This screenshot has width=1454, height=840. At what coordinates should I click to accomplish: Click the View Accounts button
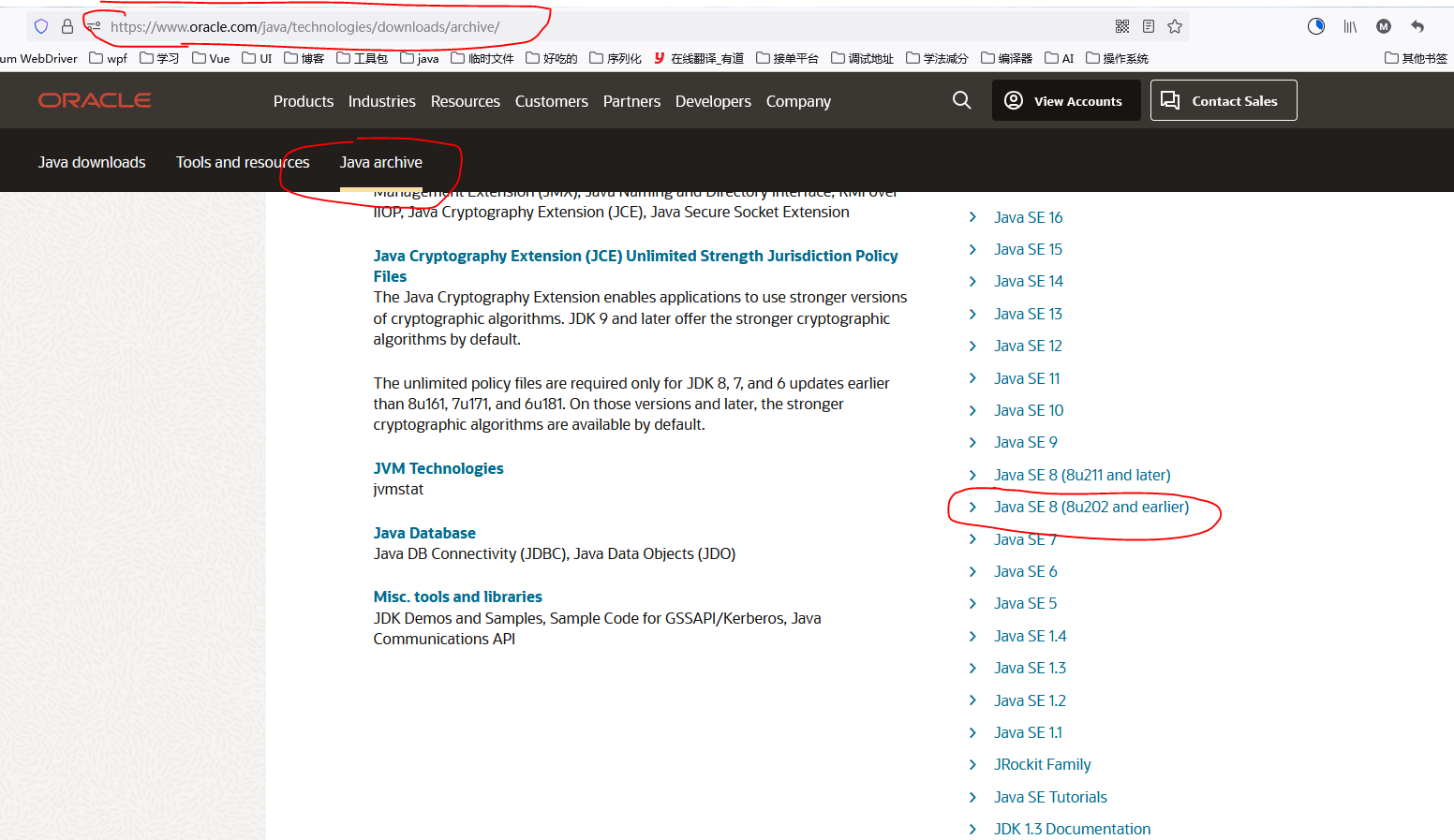pyautogui.click(x=1066, y=100)
